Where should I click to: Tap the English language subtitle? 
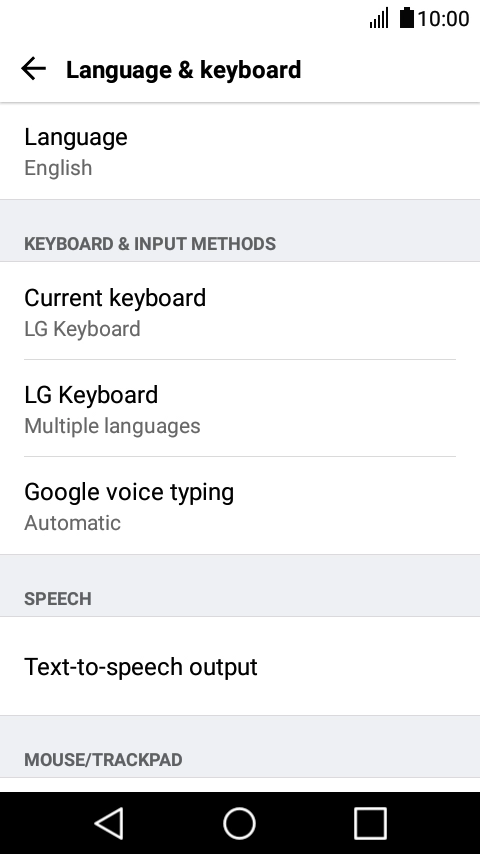coord(58,168)
